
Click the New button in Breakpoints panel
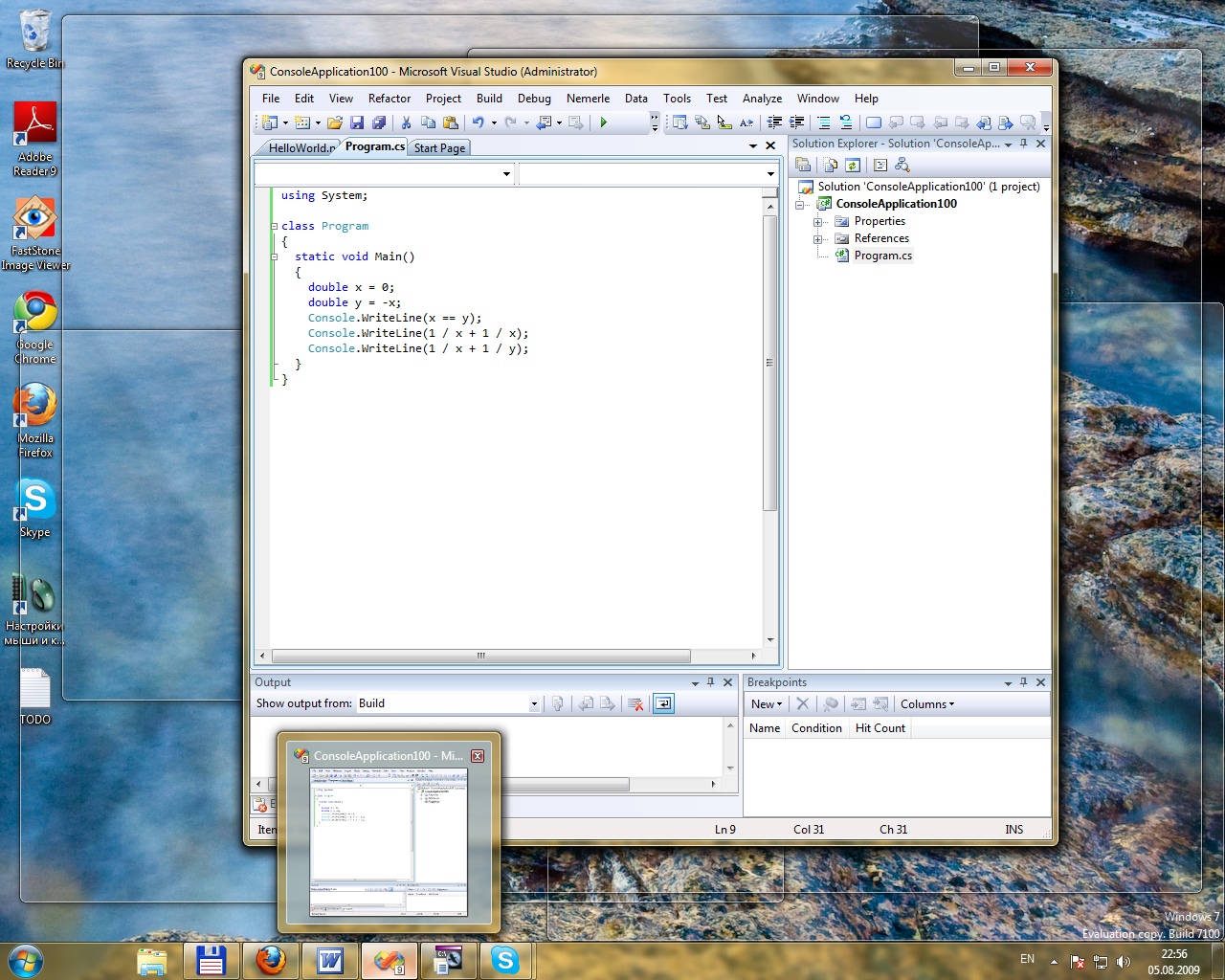766,704
